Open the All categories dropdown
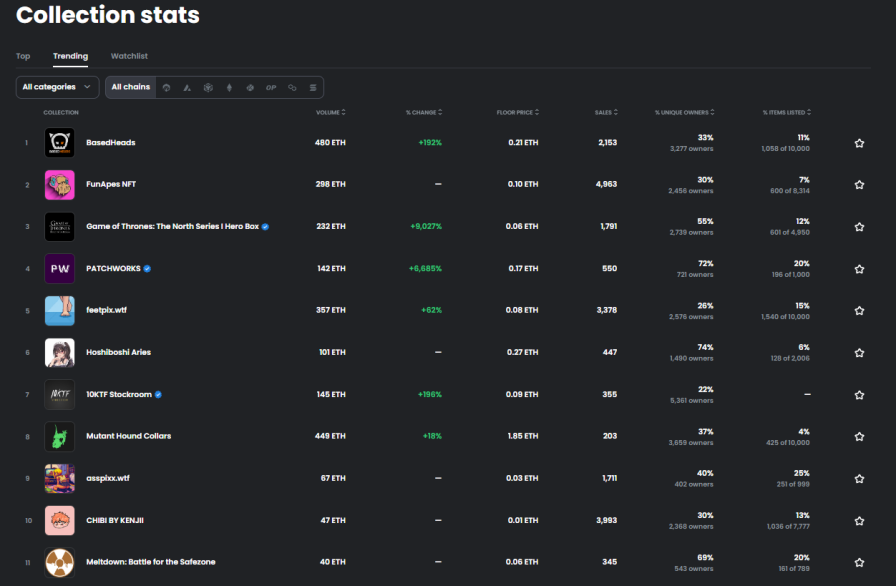The image size is (896, 586). 56,87
